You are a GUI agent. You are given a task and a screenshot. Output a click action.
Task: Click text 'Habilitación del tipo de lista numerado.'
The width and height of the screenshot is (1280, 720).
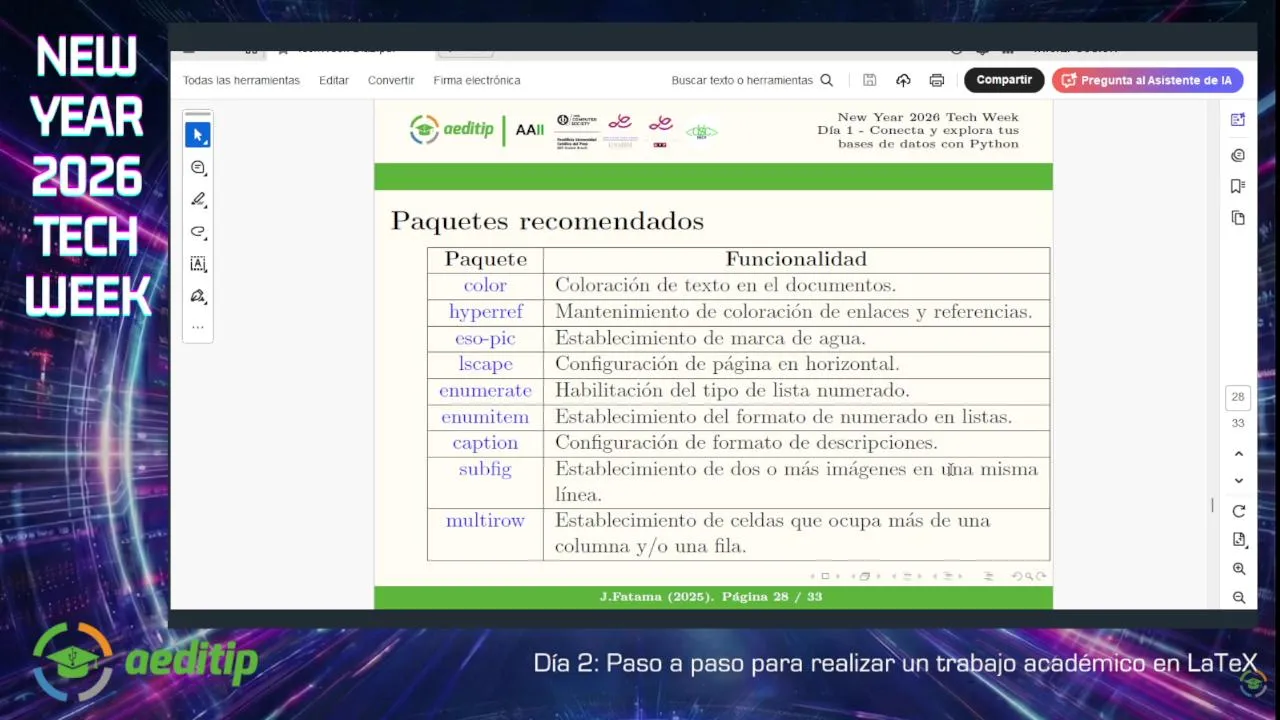coord(732,390)
